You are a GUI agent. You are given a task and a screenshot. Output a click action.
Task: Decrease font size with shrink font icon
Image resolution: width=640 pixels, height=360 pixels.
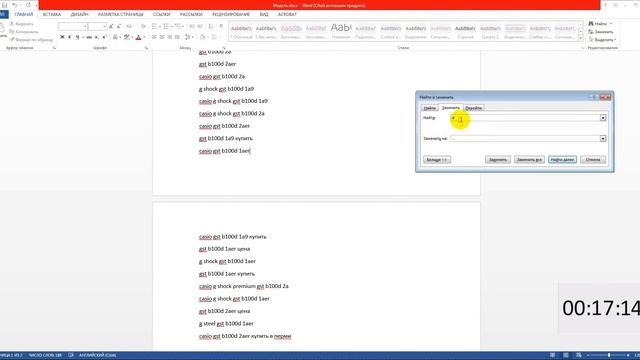coord(119,27)
